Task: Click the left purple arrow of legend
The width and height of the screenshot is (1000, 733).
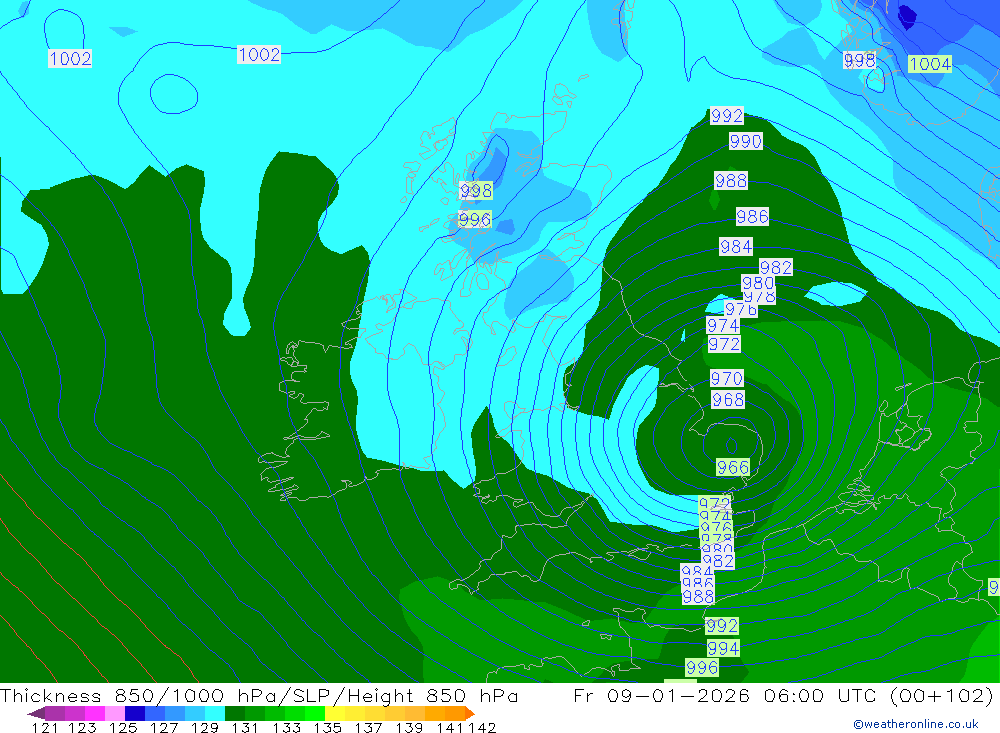Action: pos(36,713)
